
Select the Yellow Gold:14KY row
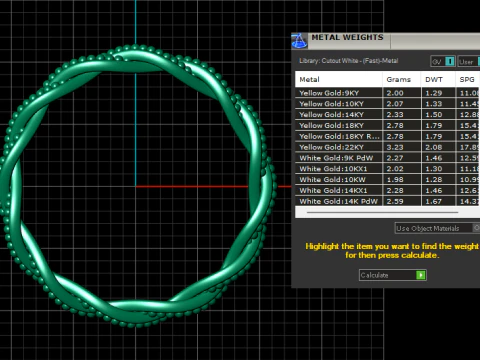(387, 115)
